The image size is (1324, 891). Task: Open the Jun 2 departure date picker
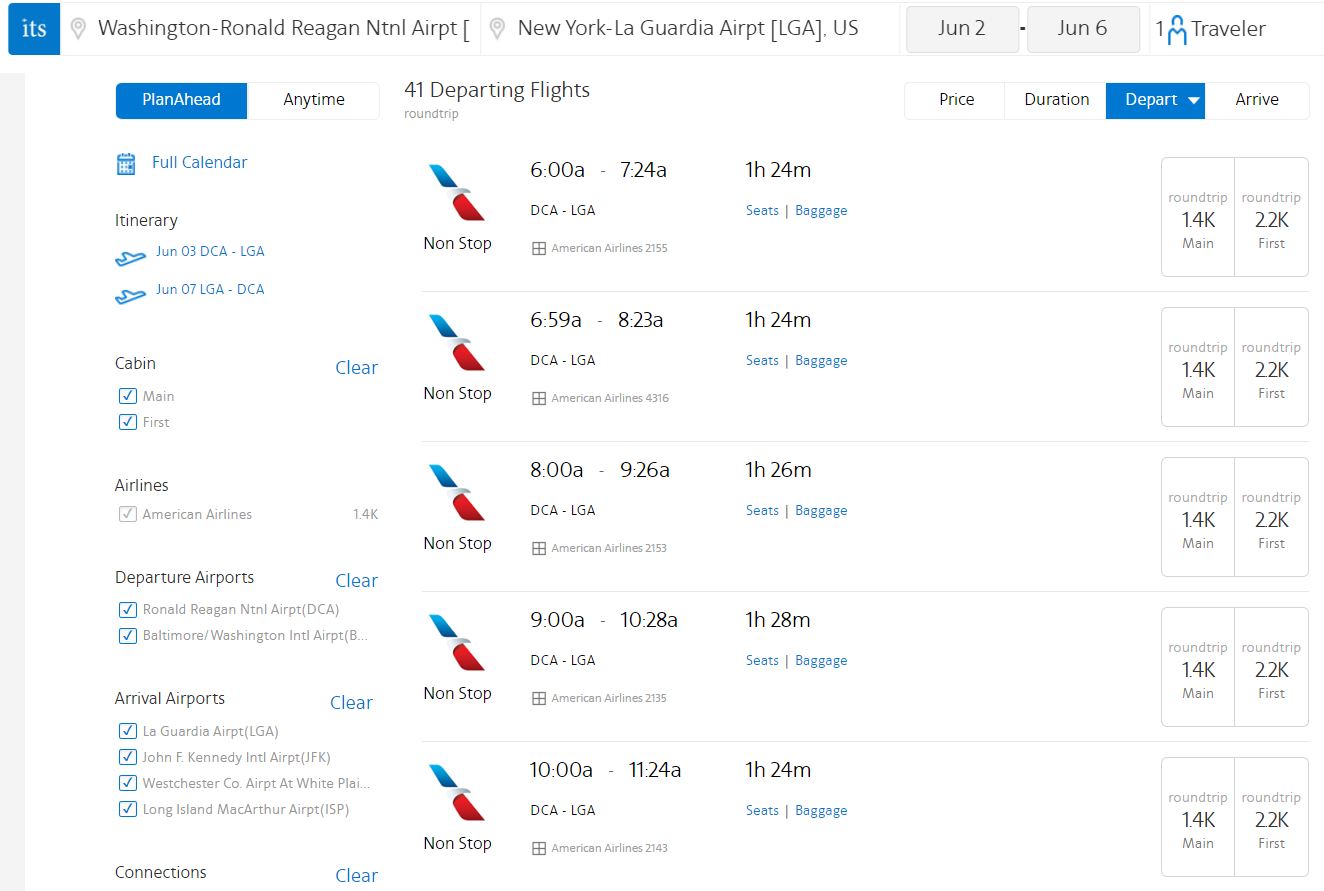(x=962, y=29)
